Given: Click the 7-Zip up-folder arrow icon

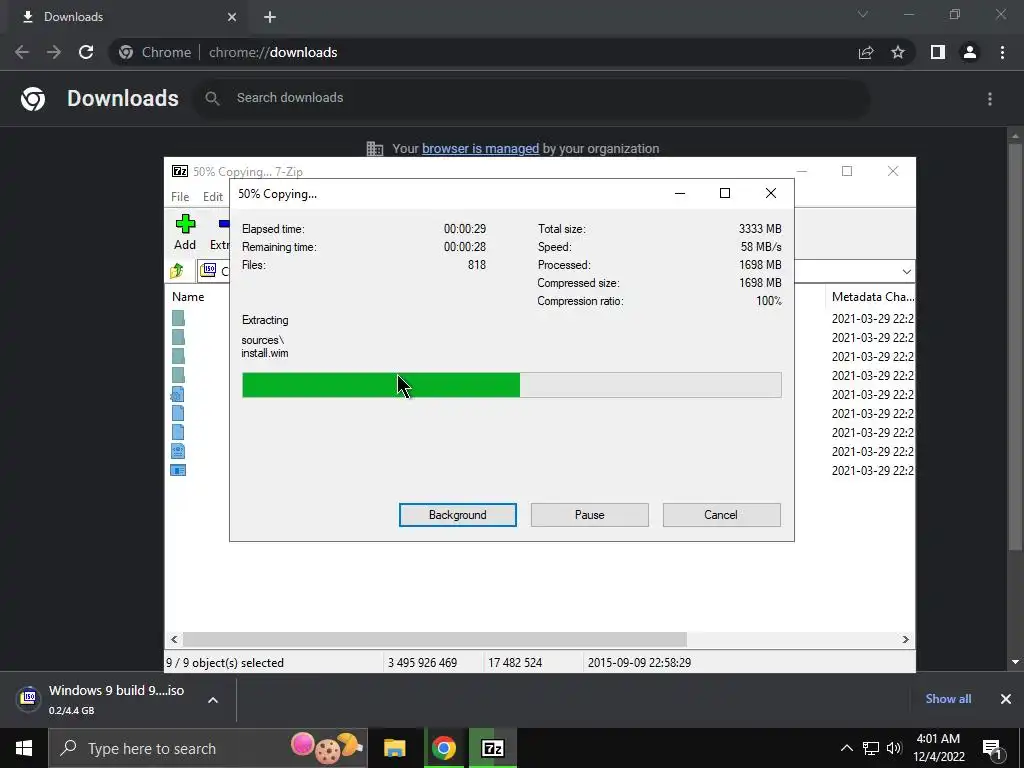Looking at the screenshot, I should click(177, 270).
